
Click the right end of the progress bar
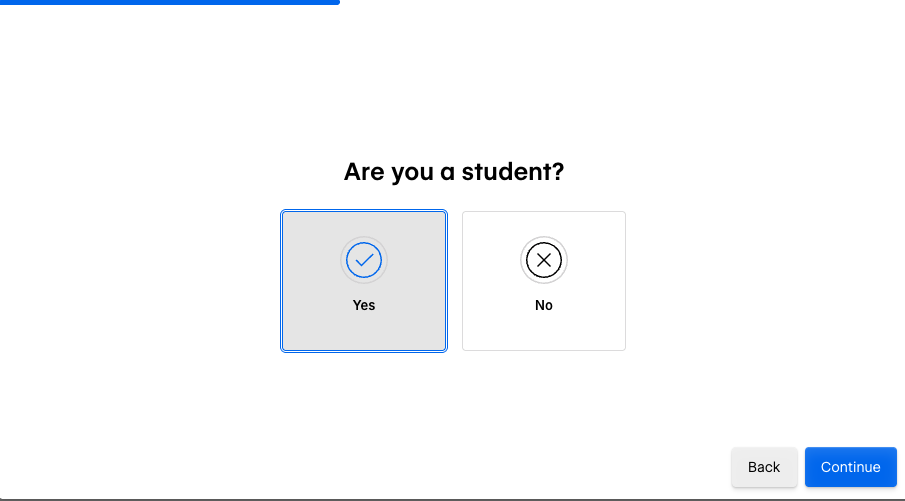337,2
